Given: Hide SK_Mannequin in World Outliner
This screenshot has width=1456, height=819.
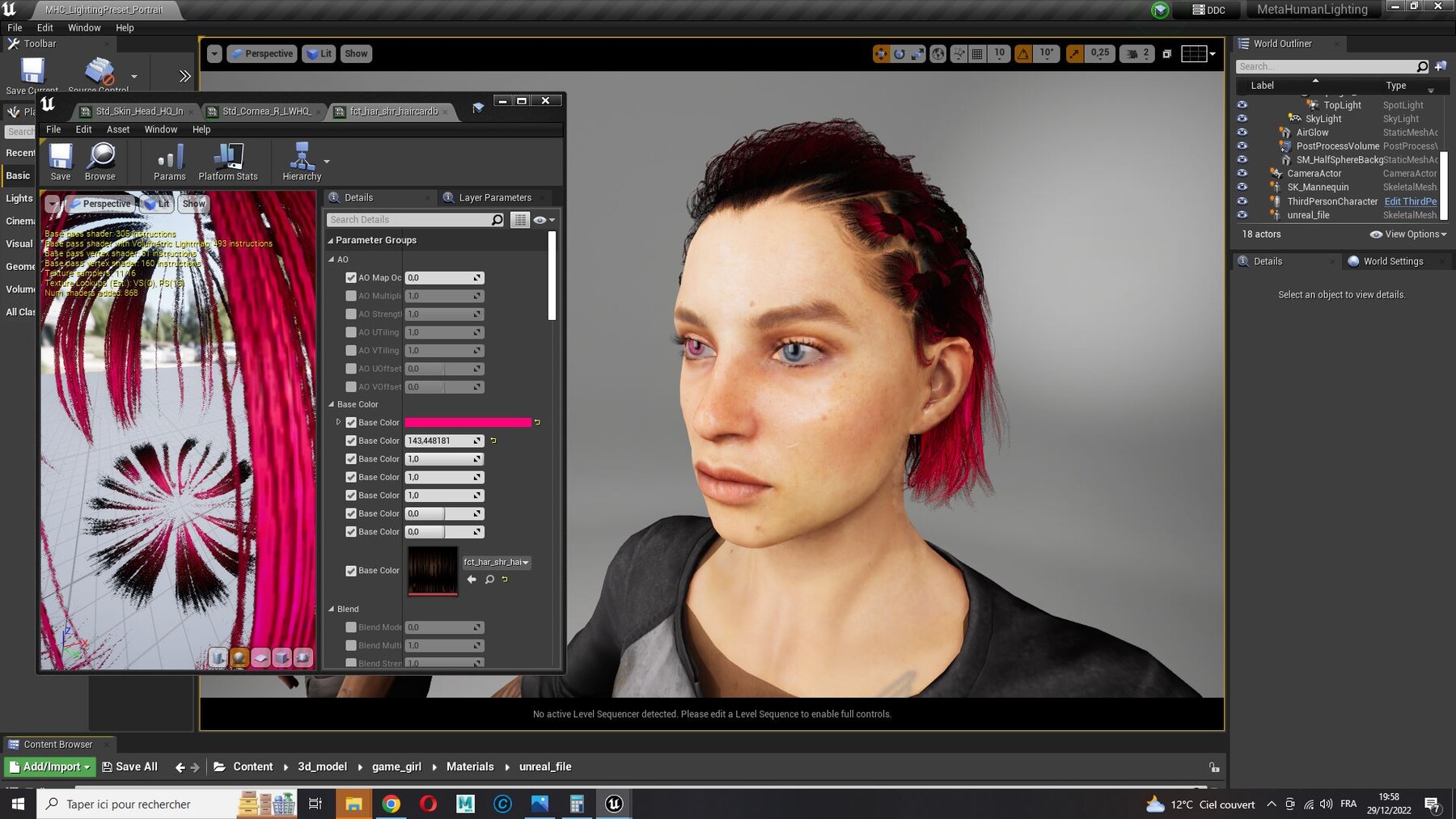Looking at the screenshot, I should 1242,187.
